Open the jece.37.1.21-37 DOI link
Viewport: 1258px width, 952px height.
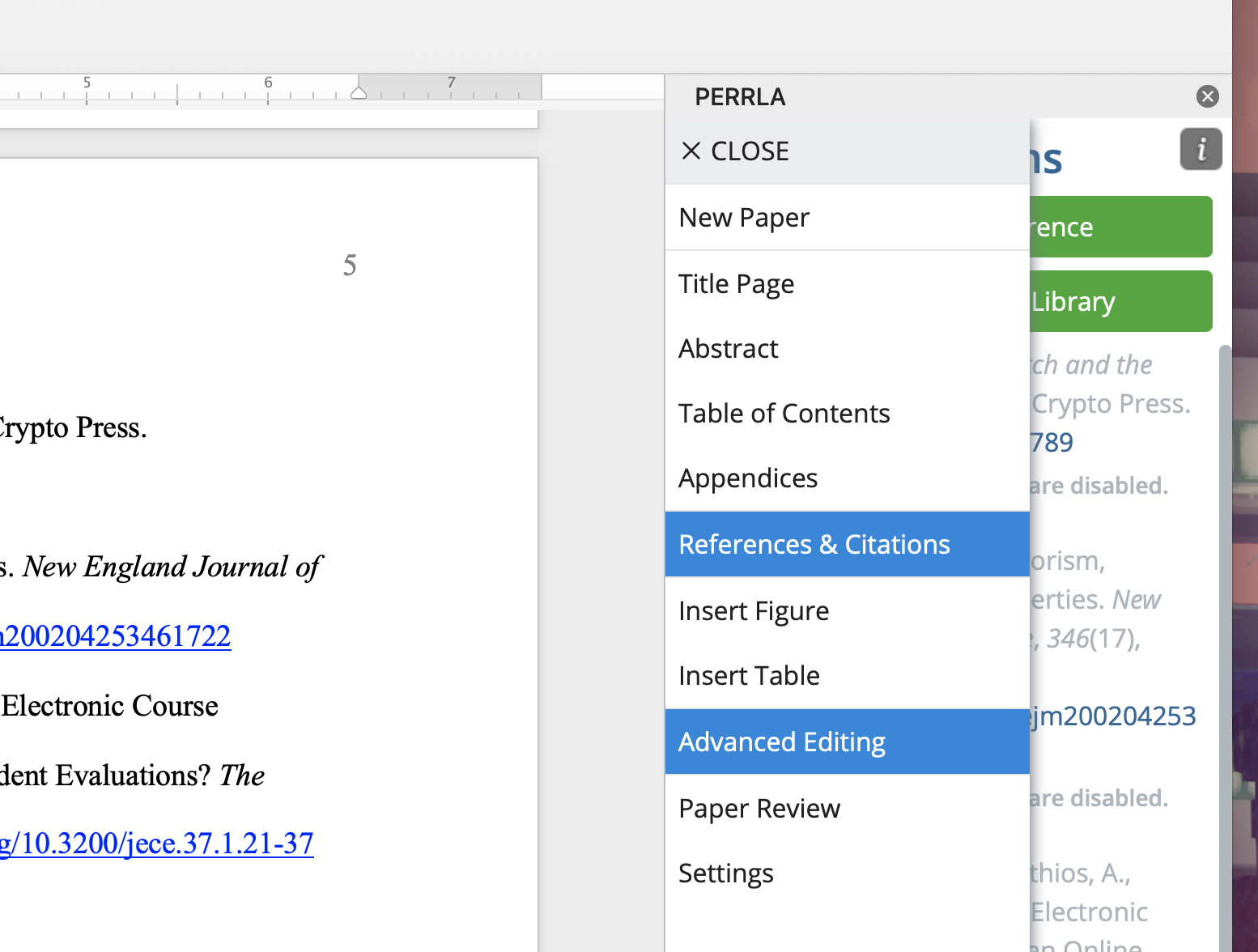pyautogui.click(x=156, y=844)
